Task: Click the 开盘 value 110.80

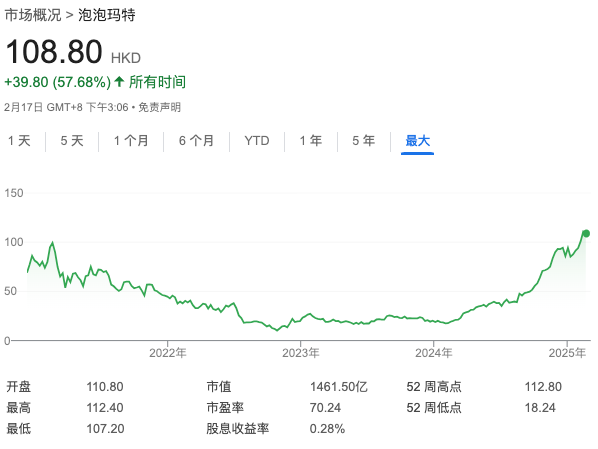Action: click(x=105, y=387)
